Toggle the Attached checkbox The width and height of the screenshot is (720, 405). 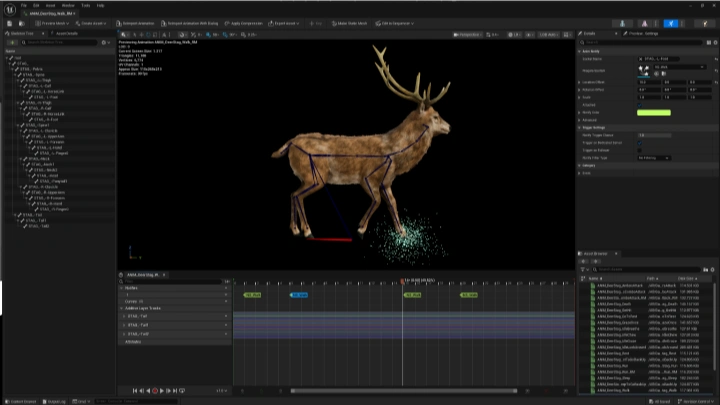pyautogui.click(x=640, y=105)
